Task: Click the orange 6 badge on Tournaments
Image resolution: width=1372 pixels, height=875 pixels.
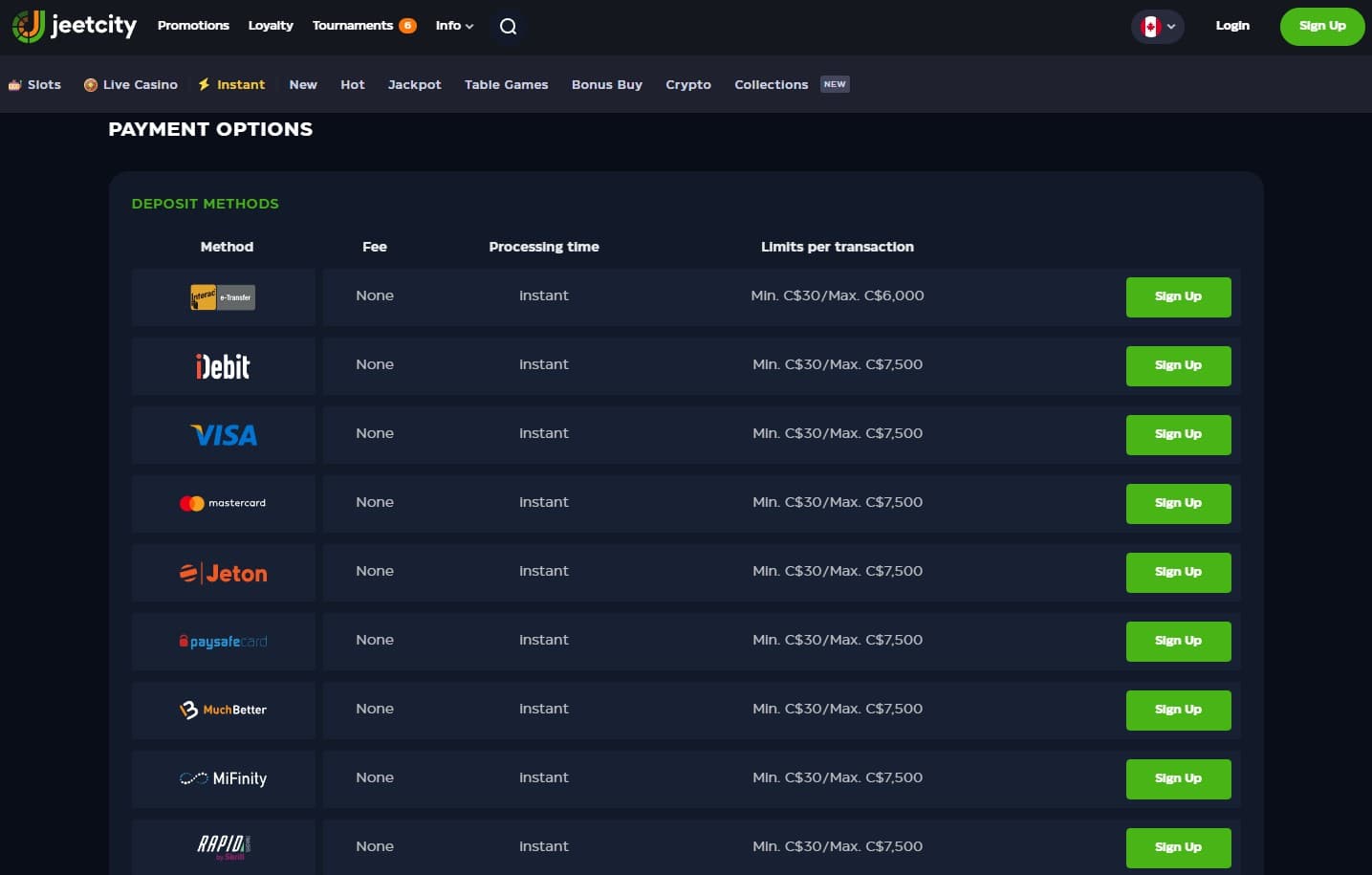Action: click(x=407, y=26)
